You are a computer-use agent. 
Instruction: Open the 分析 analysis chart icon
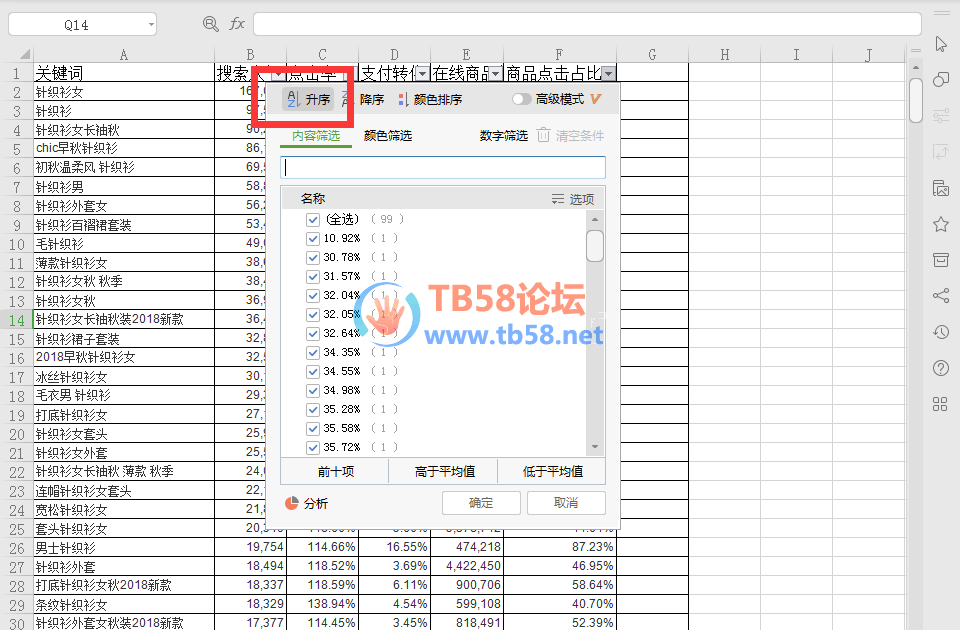[x=292, y=503]
